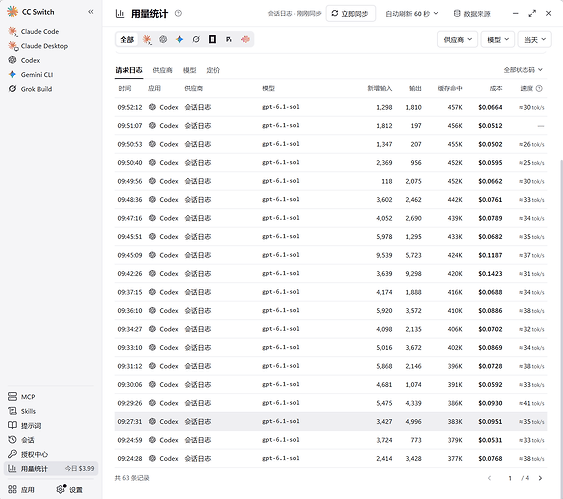The width and height of the screenshot is (563, 499).
Task: Filter usage by Gemini star icon
Action: click(x=180, y=39)
